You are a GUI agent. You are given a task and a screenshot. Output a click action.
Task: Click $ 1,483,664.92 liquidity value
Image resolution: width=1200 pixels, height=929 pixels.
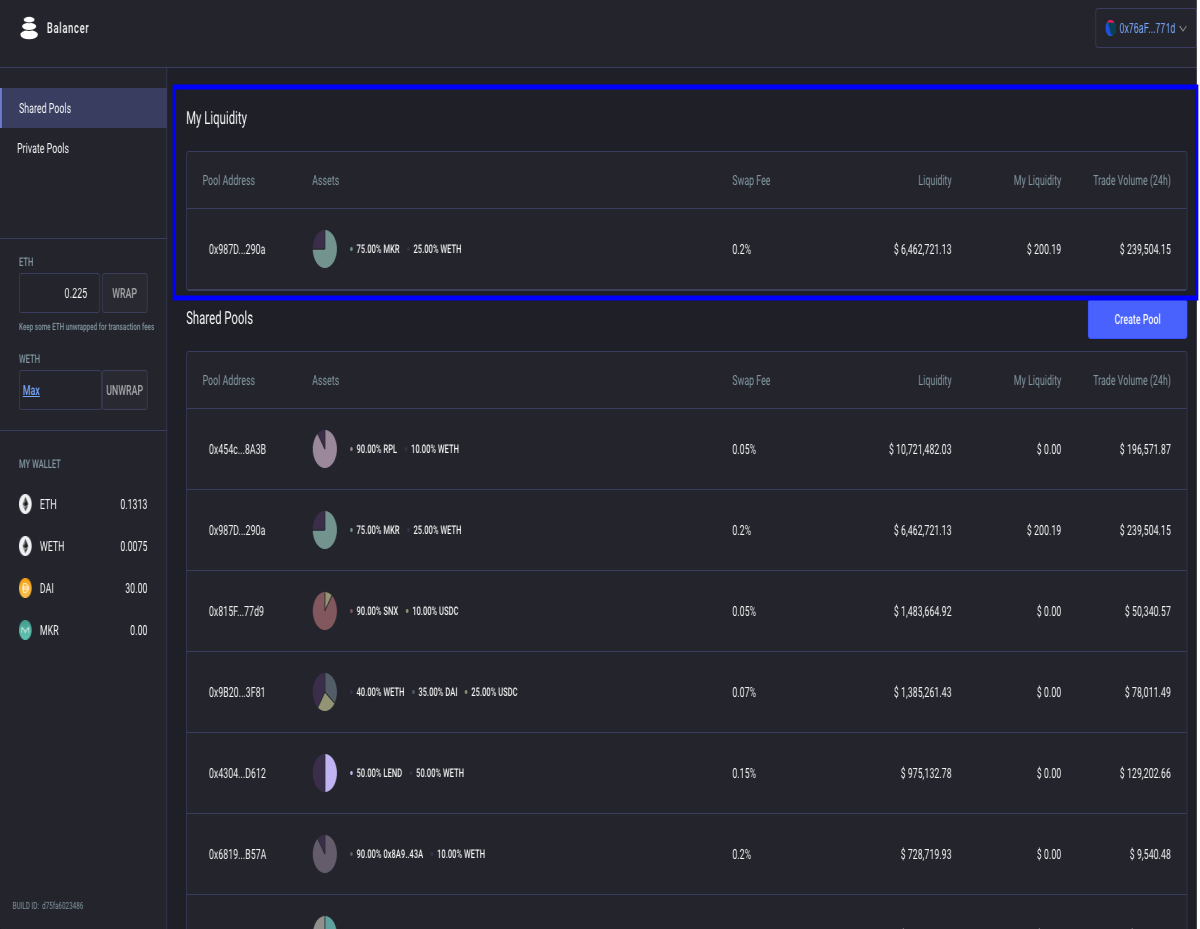pyautogui.click(x=923, y=611)
